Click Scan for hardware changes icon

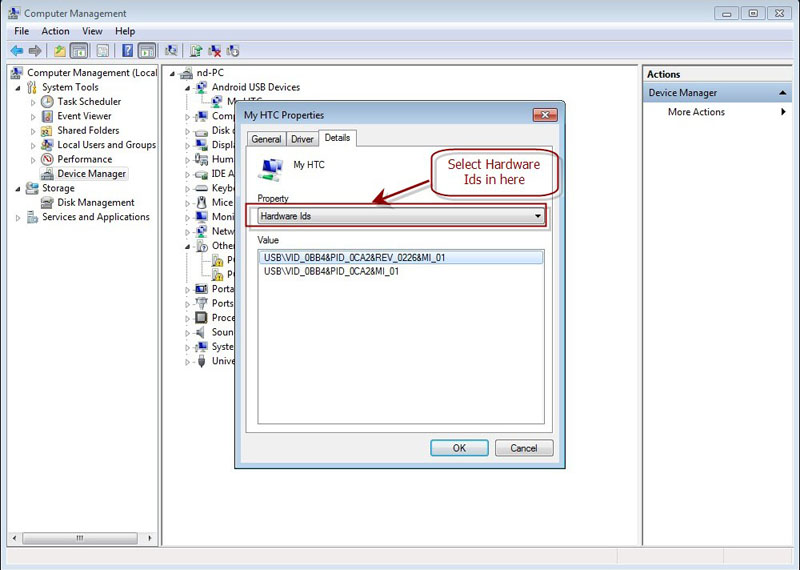point(171,51)
